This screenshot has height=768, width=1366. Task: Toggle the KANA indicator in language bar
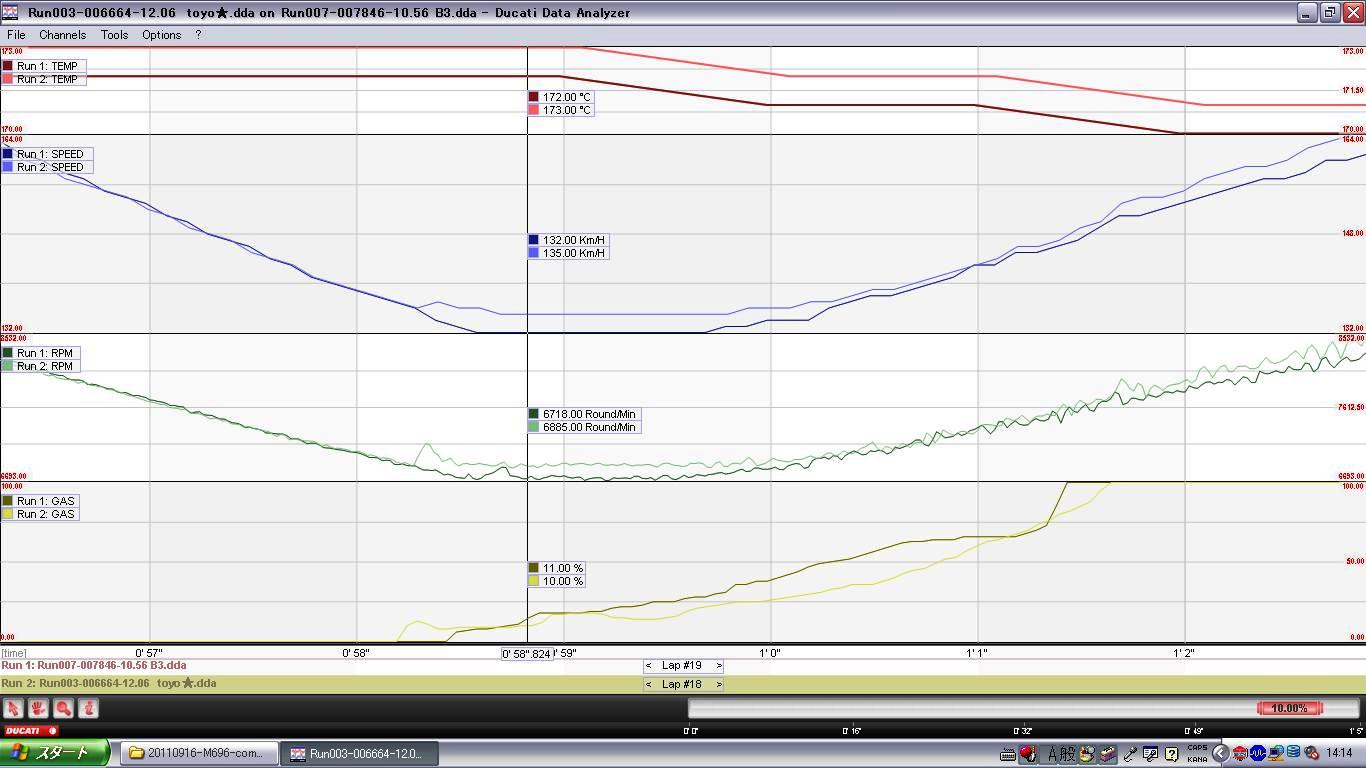(1197, 760)
